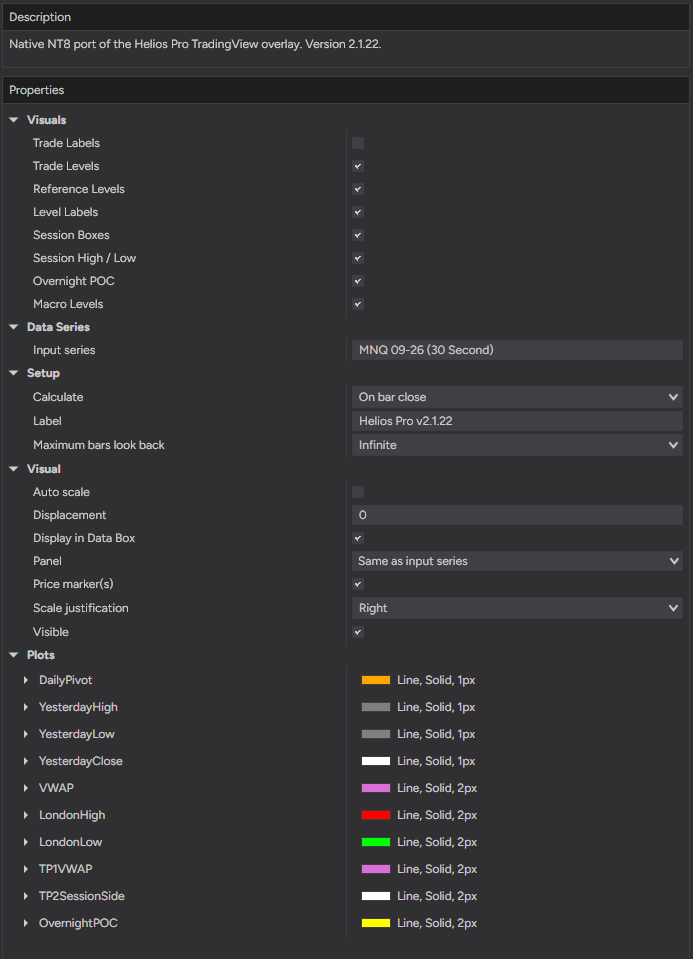Image resolution: width=693 pixels, height=959 pixels.
Task: Expand the OvernightPOC plot settings
Action: [26, 923]
